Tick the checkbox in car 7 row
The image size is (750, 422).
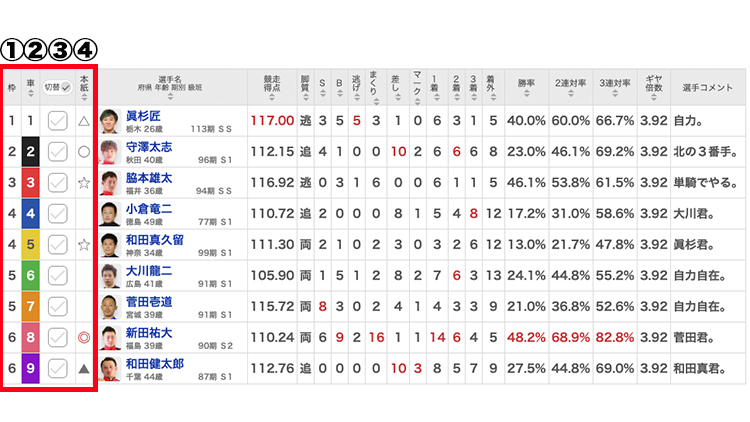click(58, 306)
